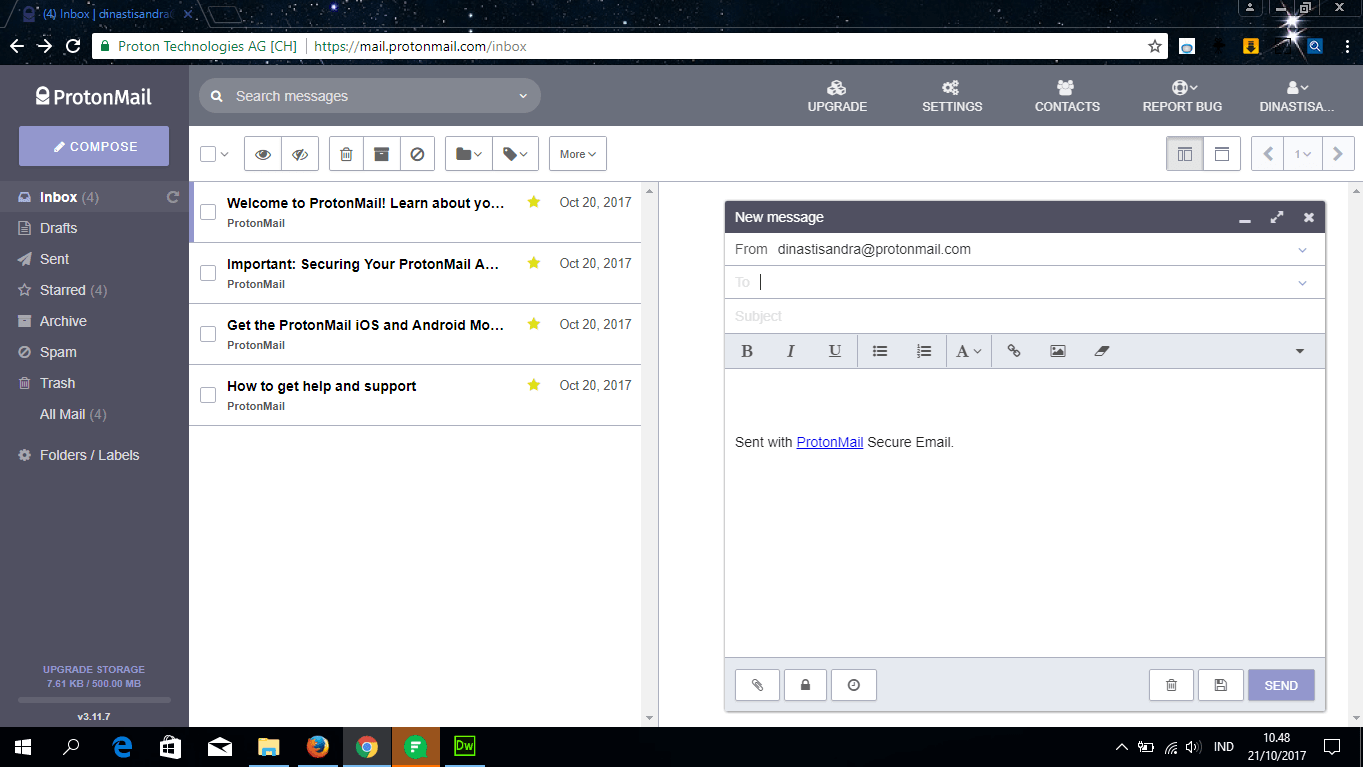Insert a bulleted list
This screenshot has height=767, width=1363.
pos(880,351)
